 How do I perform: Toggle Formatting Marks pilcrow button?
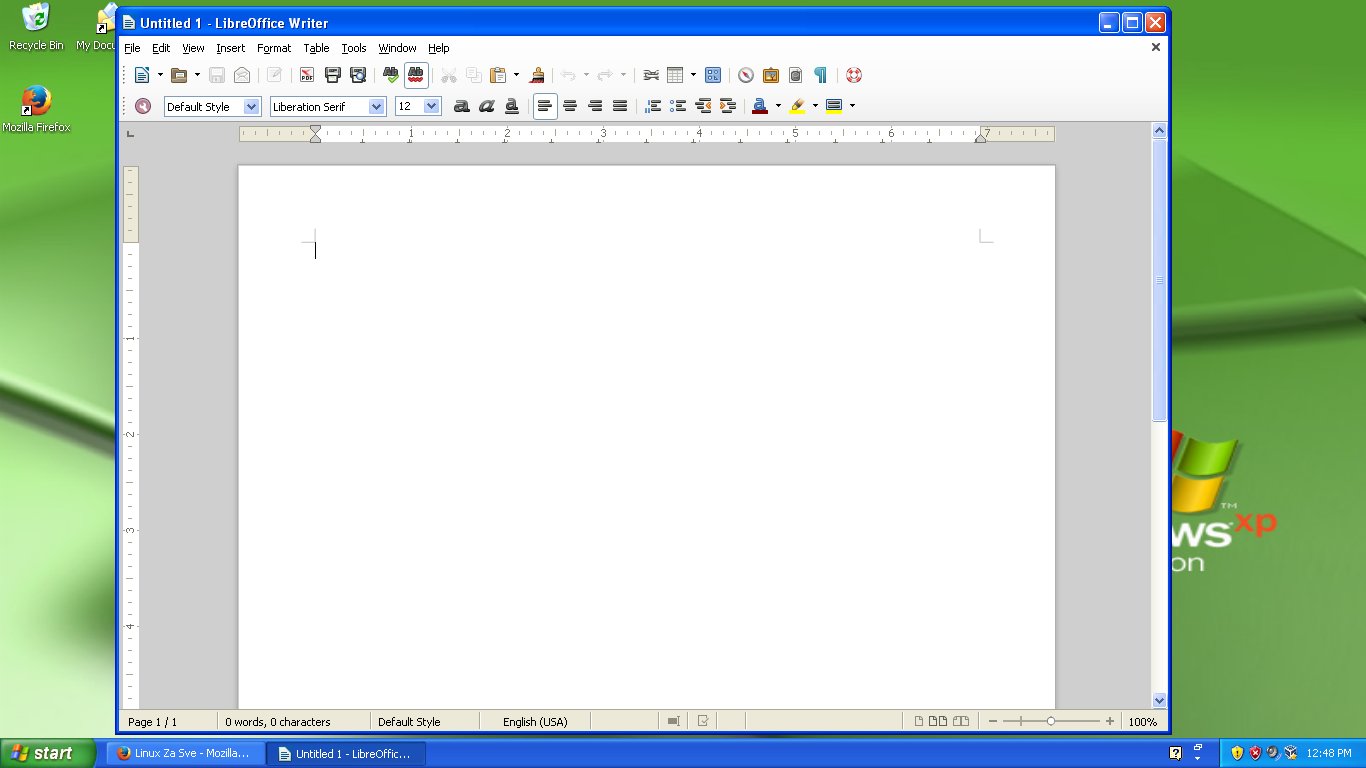pos(820,75)
